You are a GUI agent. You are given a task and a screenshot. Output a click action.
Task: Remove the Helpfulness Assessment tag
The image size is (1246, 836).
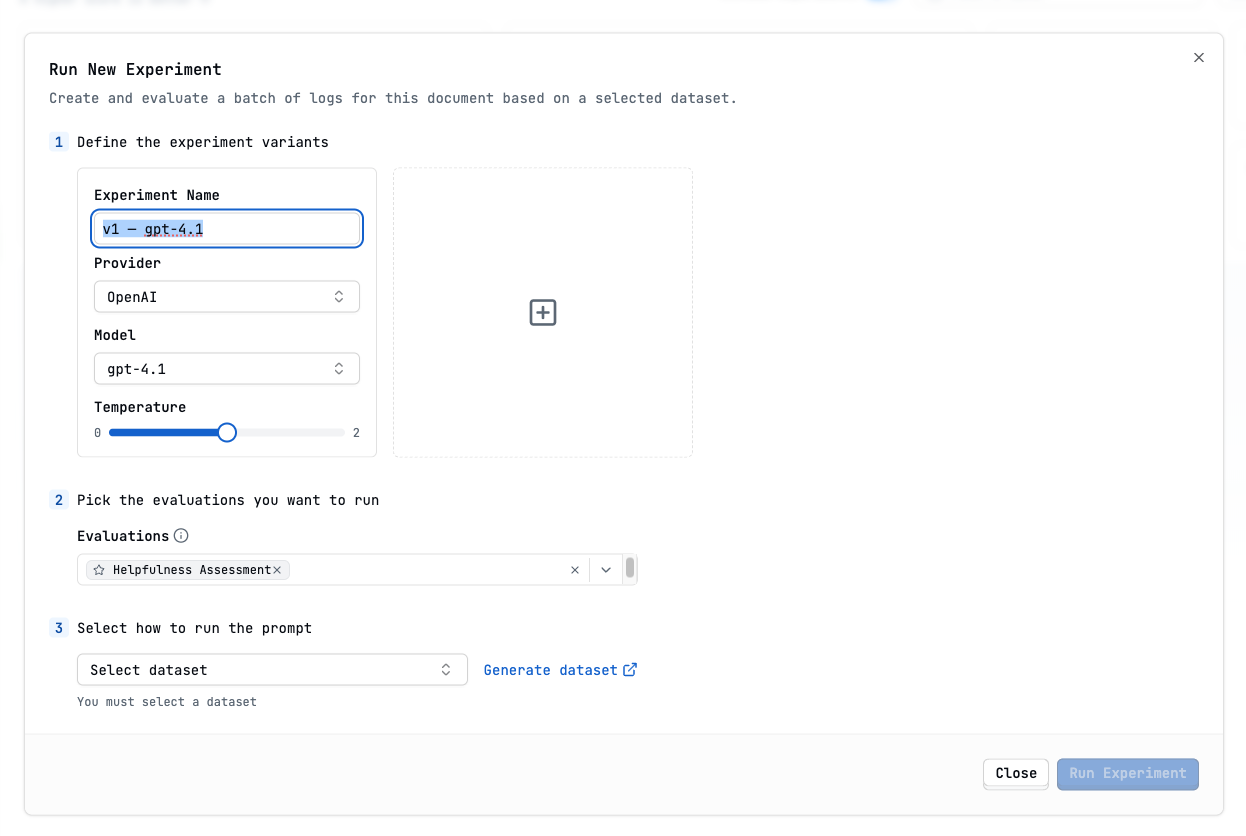click(x=277, y=569)
